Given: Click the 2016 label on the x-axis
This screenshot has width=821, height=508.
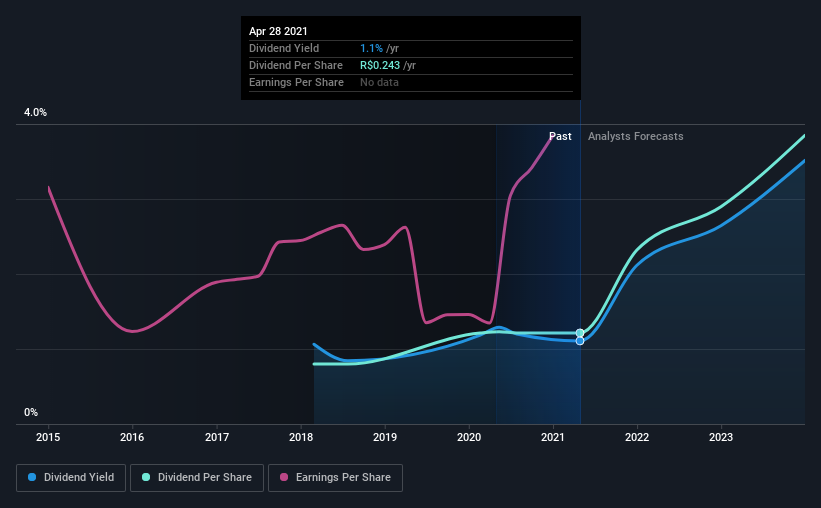Looking at the screenshot, I should [x=132, y=437].
